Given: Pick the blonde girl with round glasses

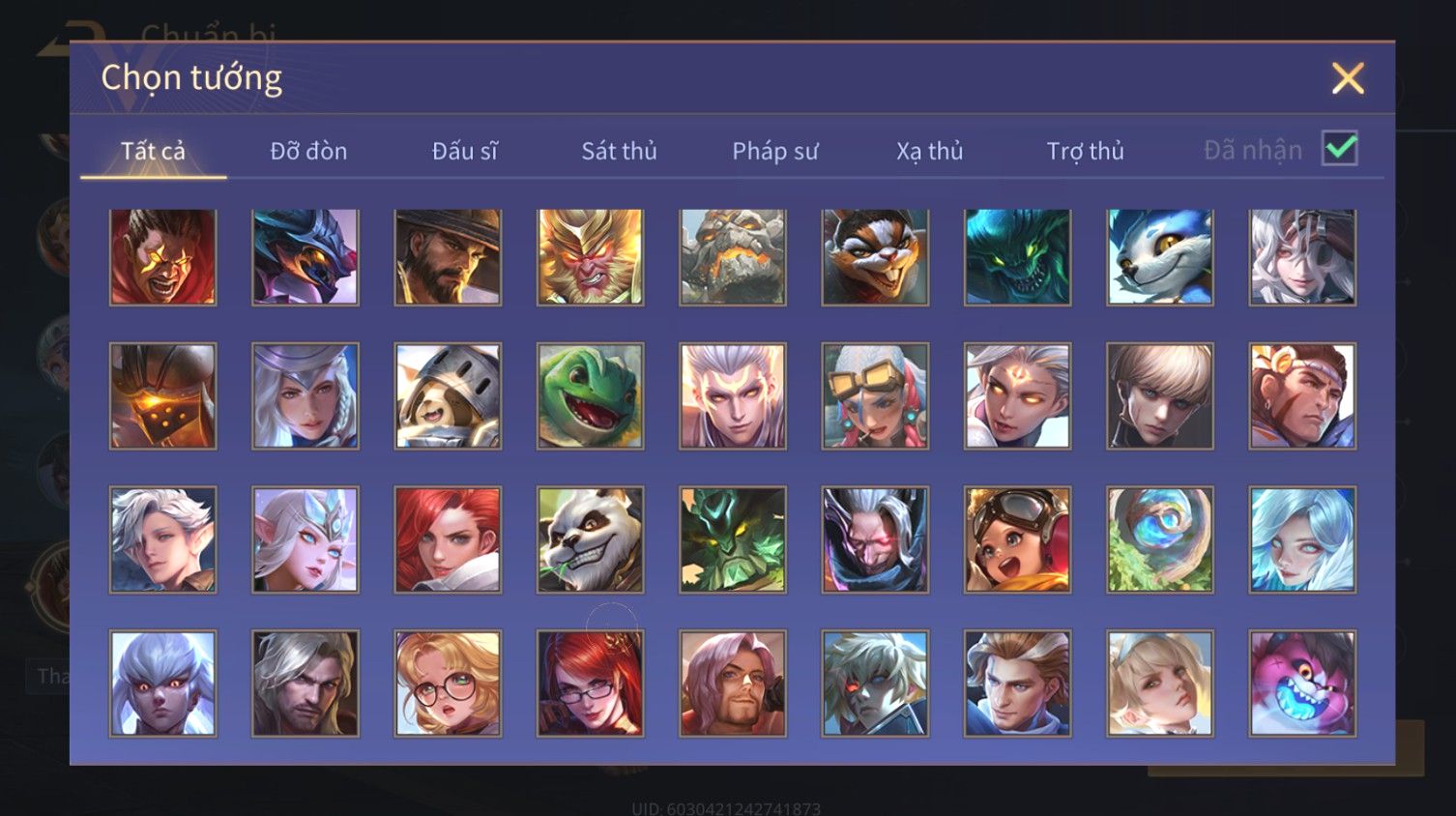Looking at the screenshot, I should pyautogui.click(x=448, y=684).
